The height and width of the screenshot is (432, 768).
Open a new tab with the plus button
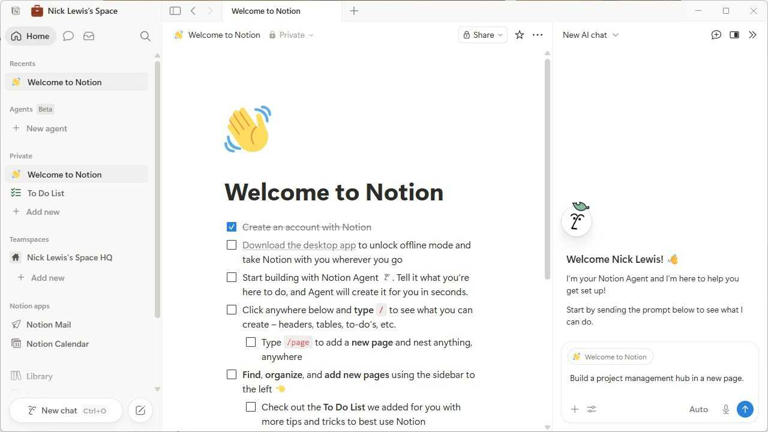pyautogui.click(x=354, y=11)
